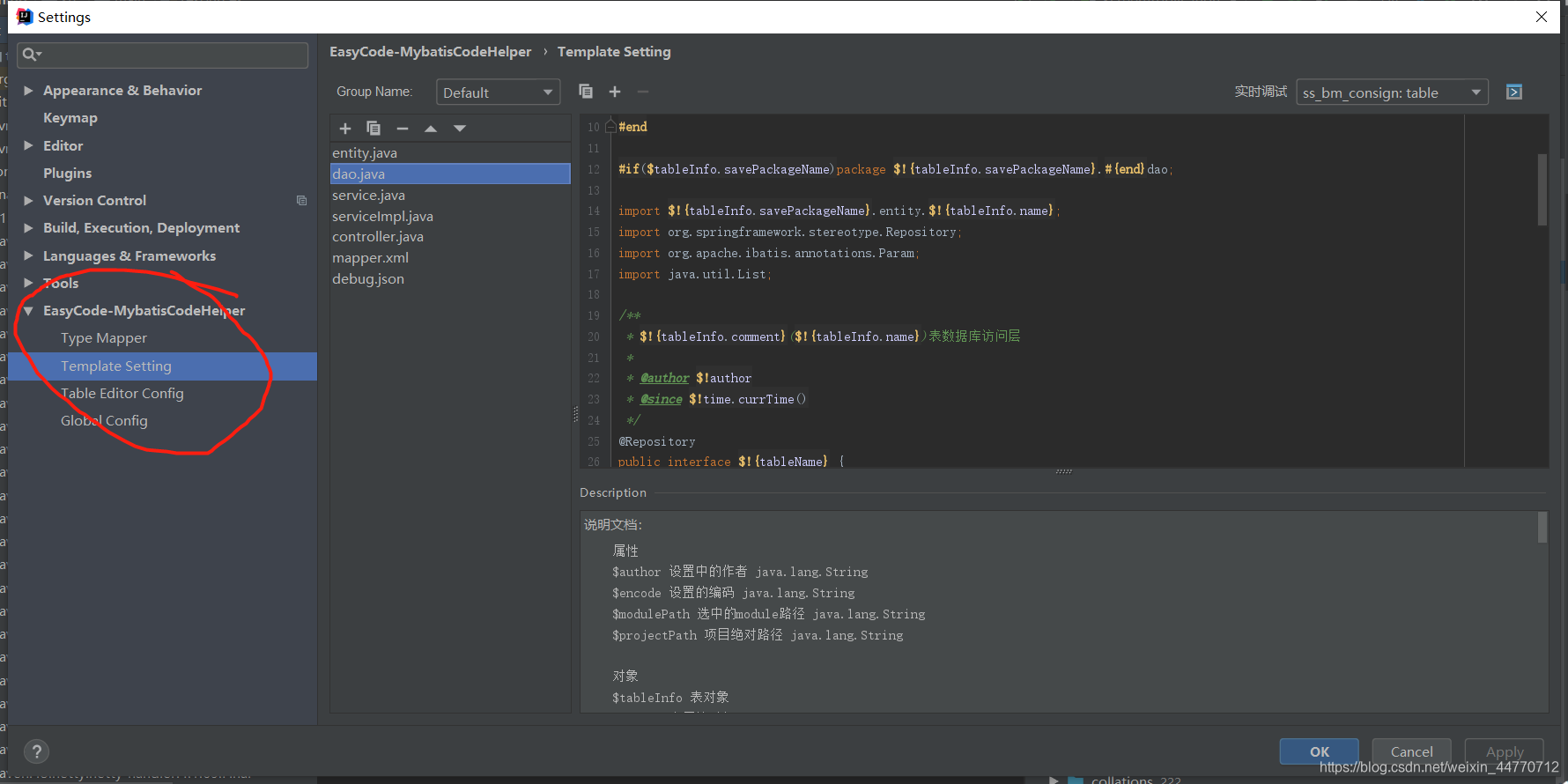Remove the current template group
Screen dimensions: 1568x784
click(643, 92)
